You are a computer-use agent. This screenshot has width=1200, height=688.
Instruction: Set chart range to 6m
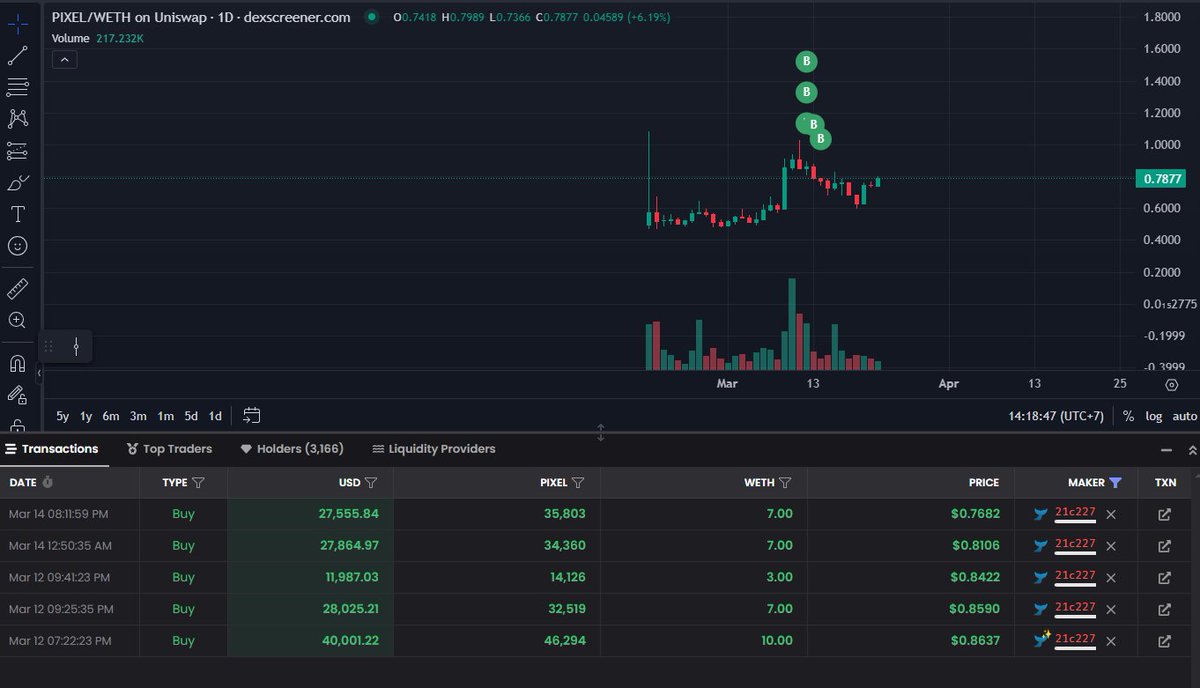(x=111, y=415)
